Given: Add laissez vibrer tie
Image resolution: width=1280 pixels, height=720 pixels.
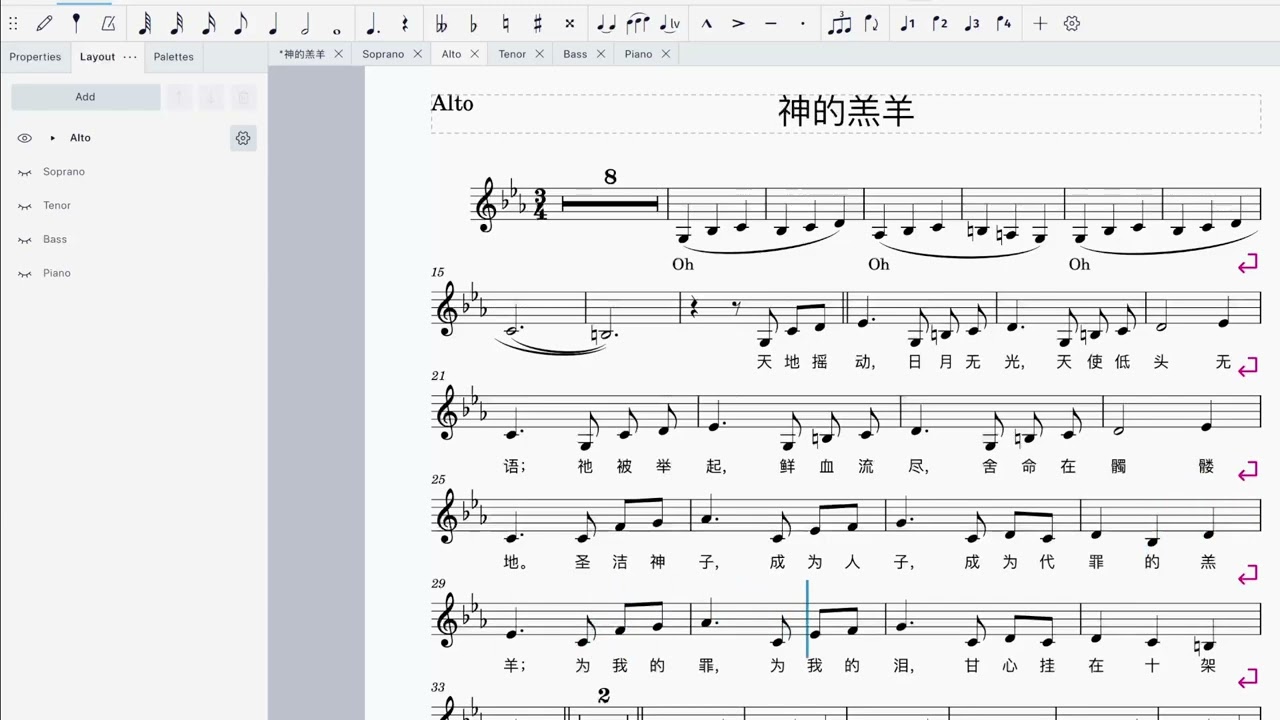Looking at the screenshot, I should tap(670, 23).
